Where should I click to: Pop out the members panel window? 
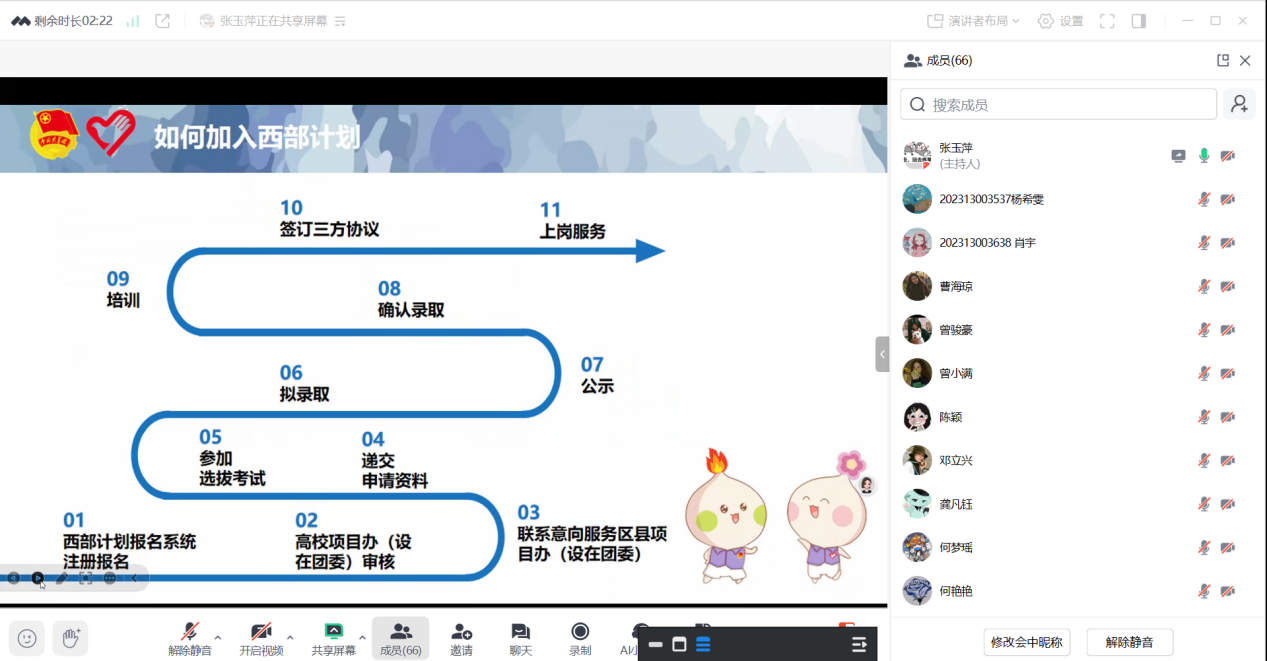click(1222, 60)
